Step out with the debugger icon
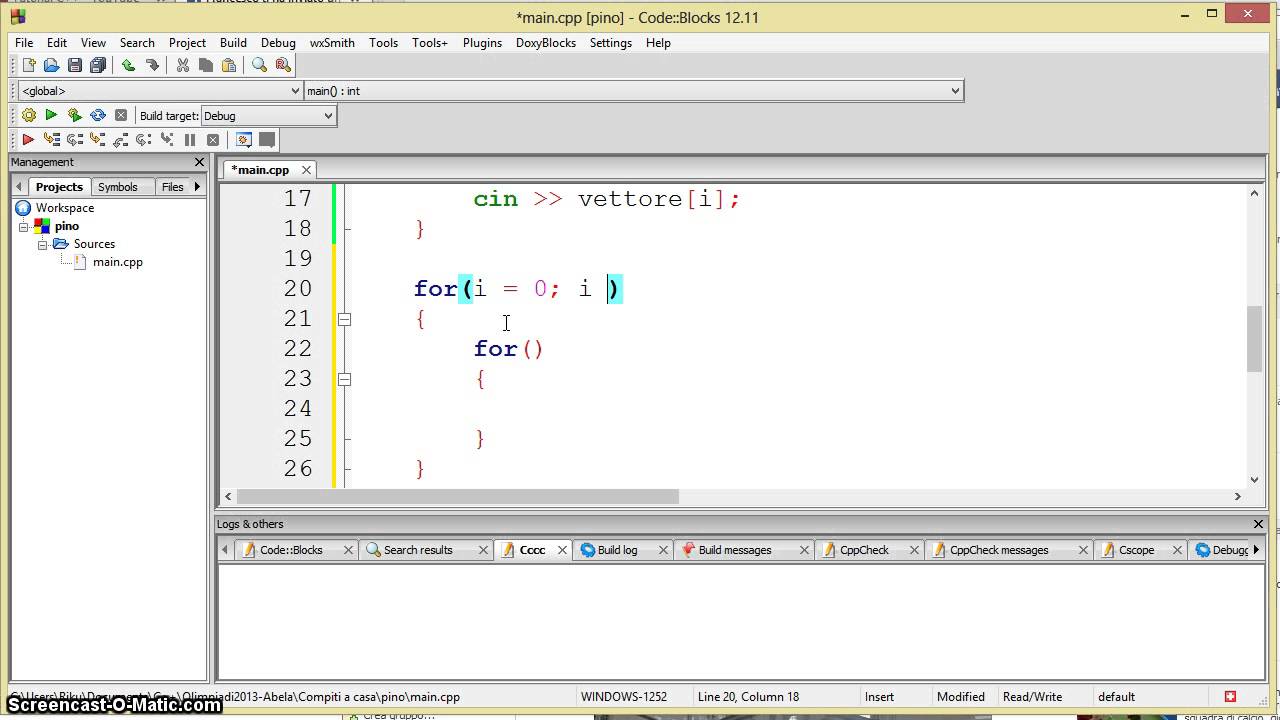Screen dimensions: 1280x720 click(x=120, y=140)
